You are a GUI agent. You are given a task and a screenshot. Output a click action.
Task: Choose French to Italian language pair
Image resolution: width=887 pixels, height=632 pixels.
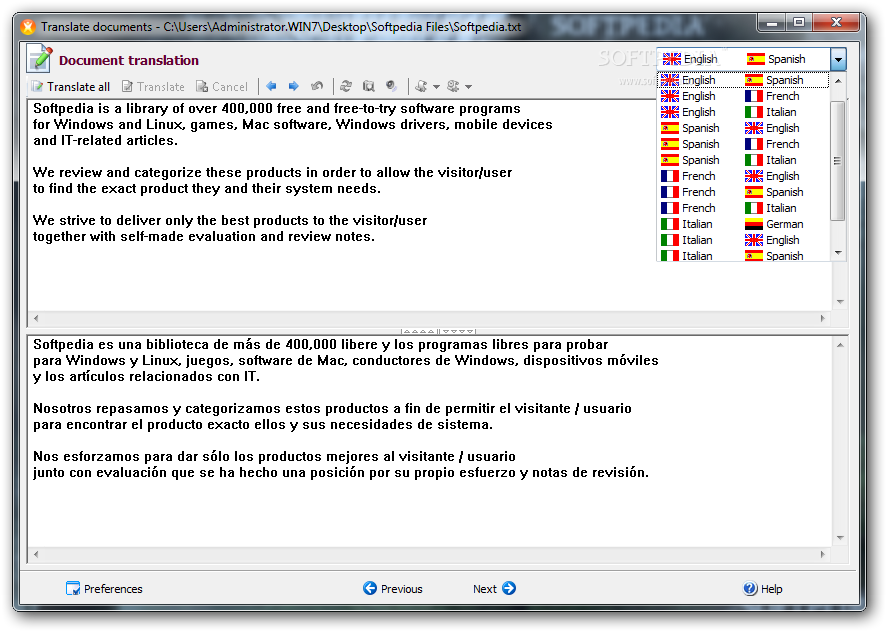[x=743, y=208]
